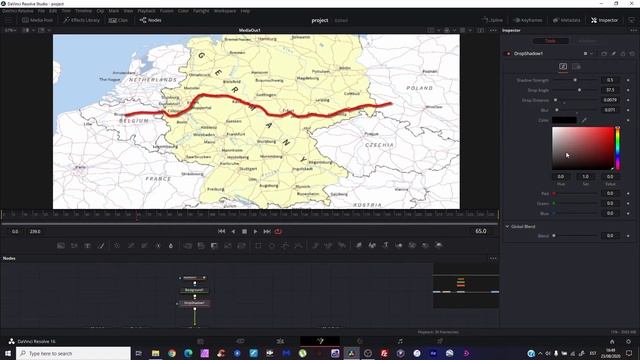
Task: Open Nodes panel options menu
Action: 493,258
